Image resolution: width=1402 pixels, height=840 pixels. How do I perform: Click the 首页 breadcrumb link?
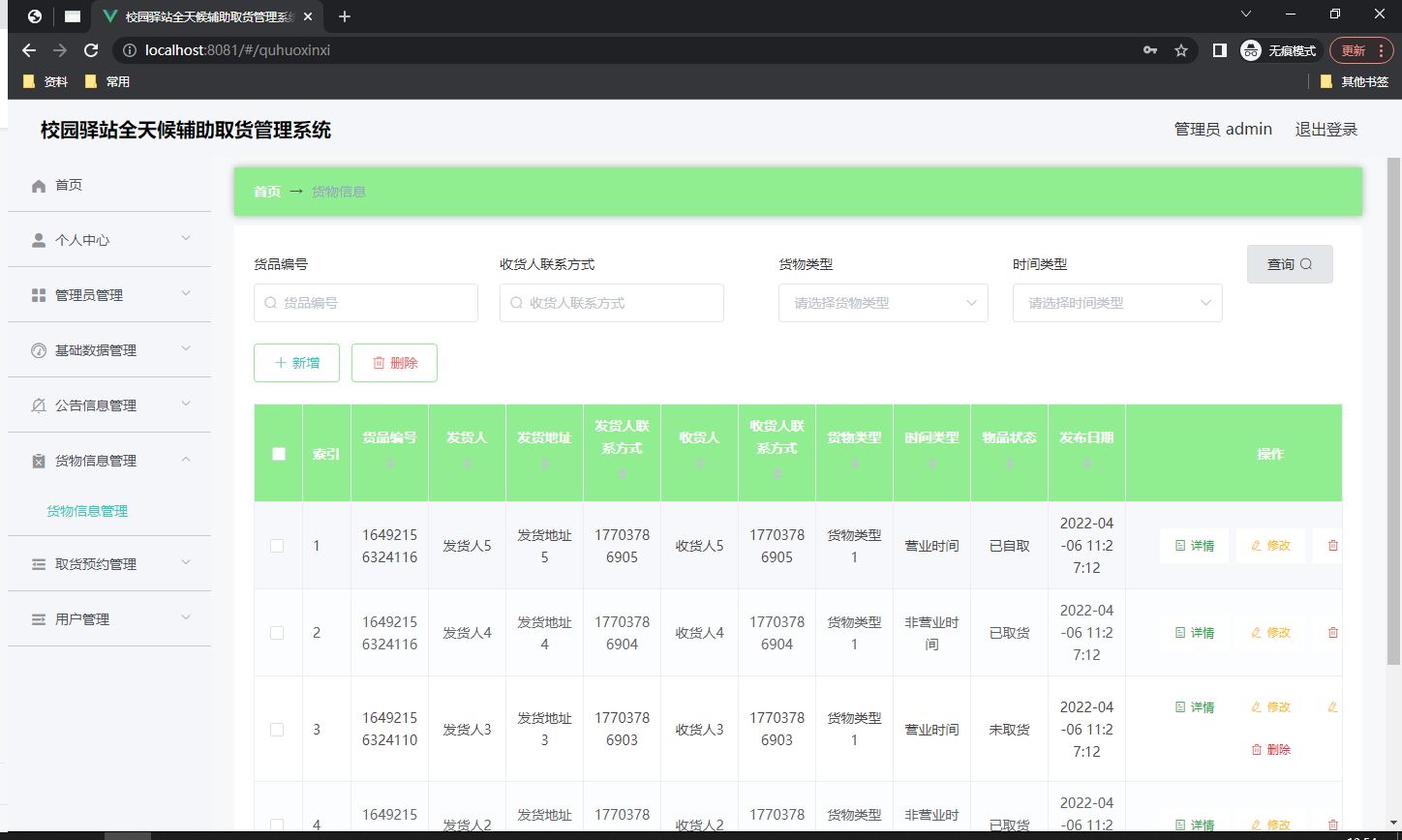(267, 192)
